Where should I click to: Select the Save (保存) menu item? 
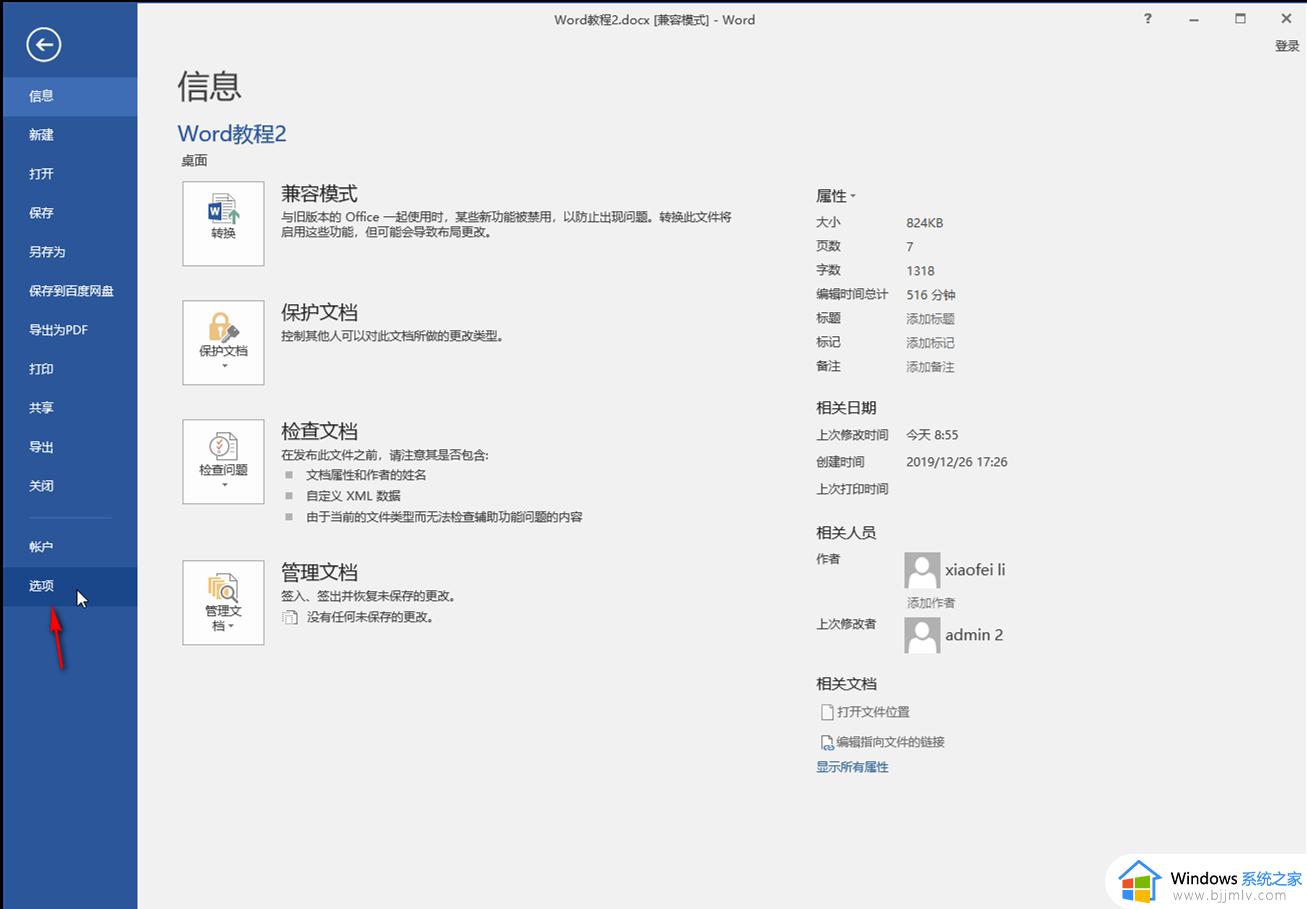[69, 213]
